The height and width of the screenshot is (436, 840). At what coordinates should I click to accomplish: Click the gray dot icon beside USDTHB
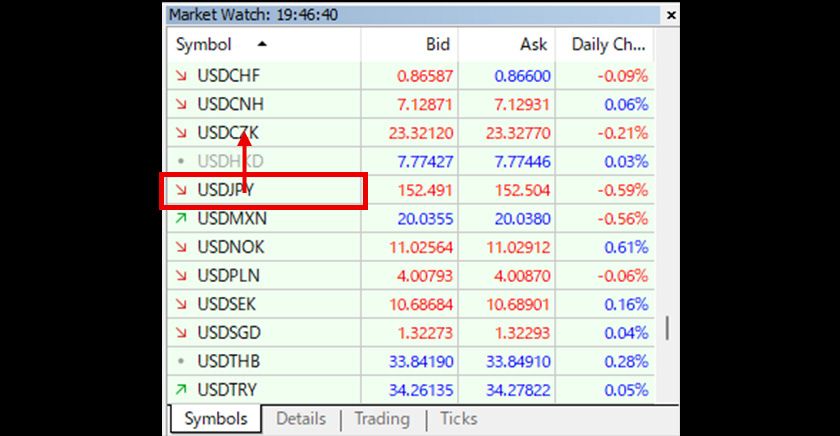180,360
